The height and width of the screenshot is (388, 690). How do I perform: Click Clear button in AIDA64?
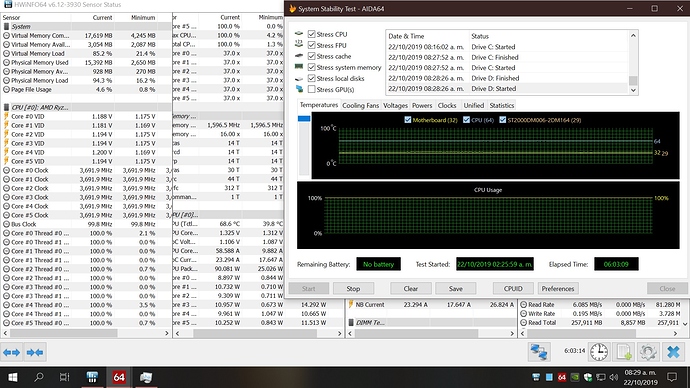coord(411,289)
